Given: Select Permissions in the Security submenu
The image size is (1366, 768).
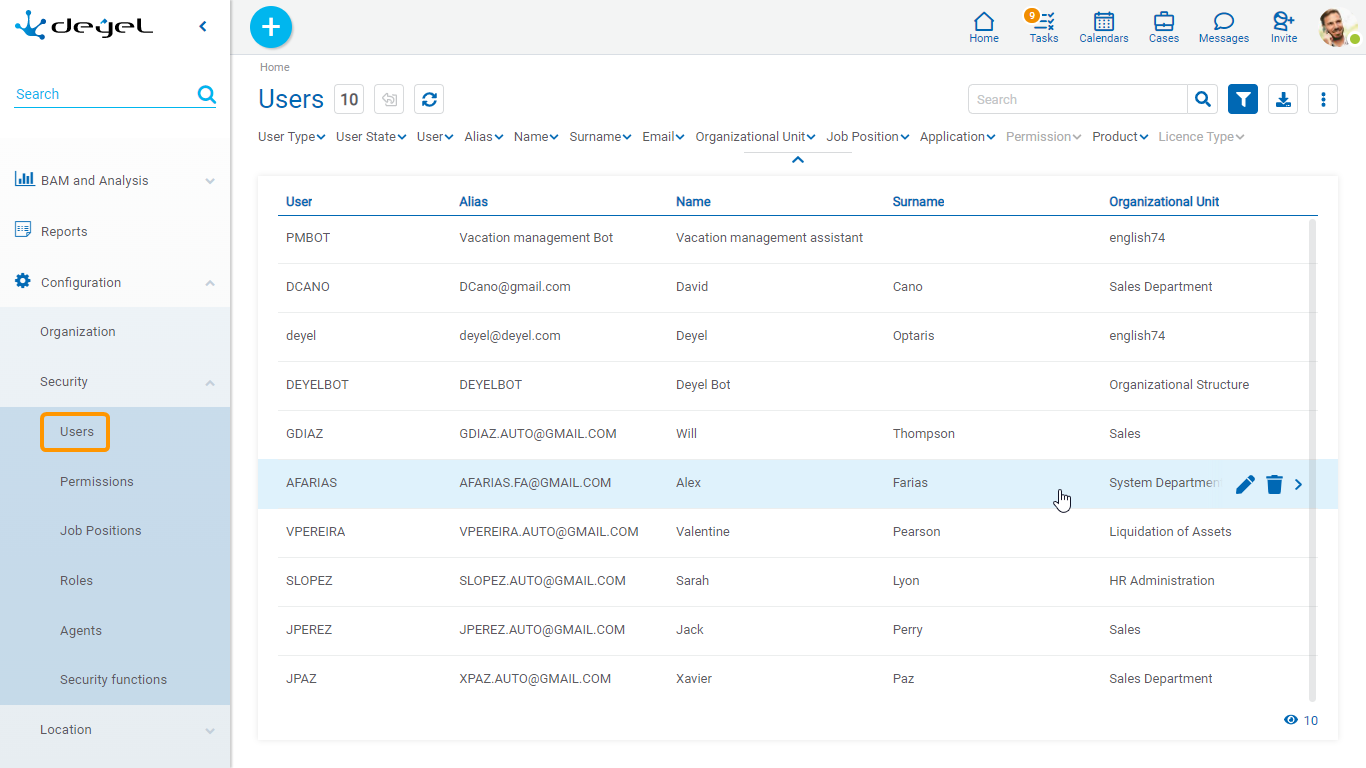Looking at the screenshot, I should click(96, 482).
